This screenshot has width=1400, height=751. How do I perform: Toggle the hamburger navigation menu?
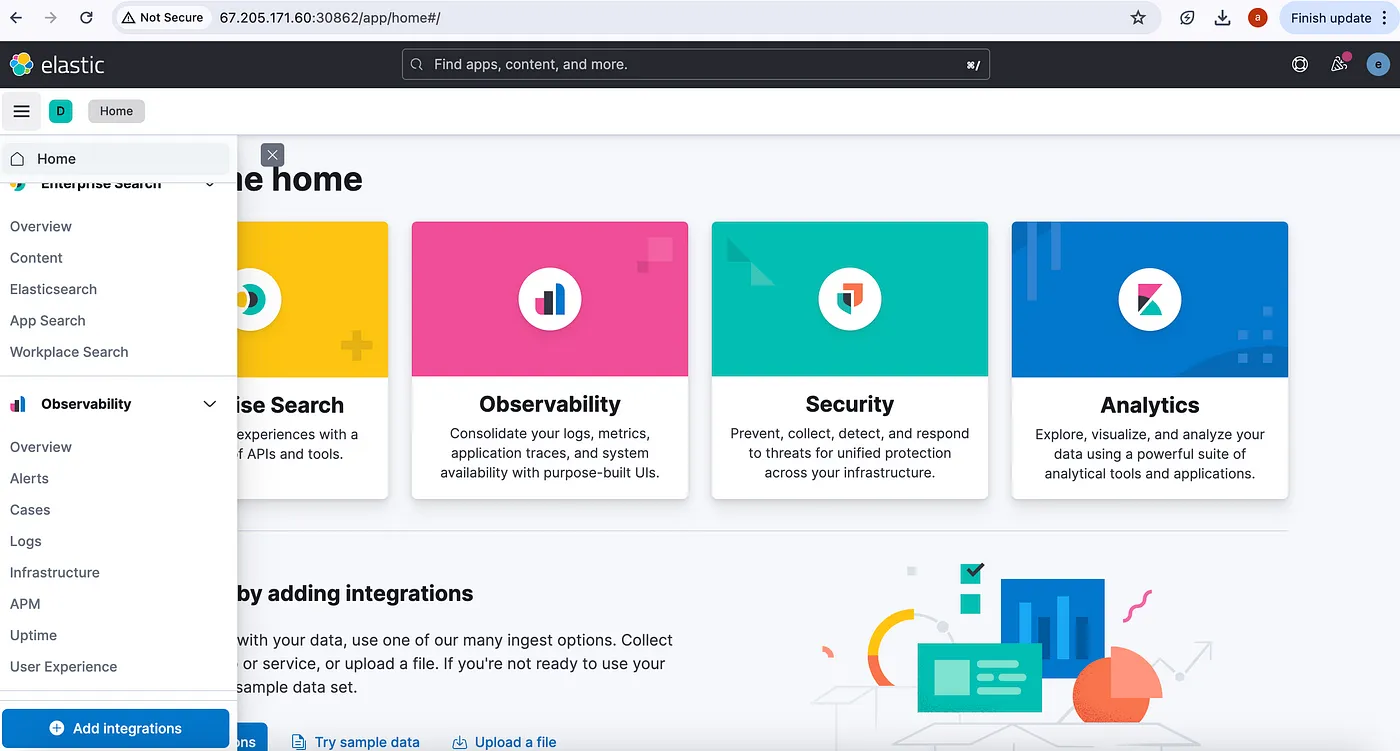tap(21, 111)
